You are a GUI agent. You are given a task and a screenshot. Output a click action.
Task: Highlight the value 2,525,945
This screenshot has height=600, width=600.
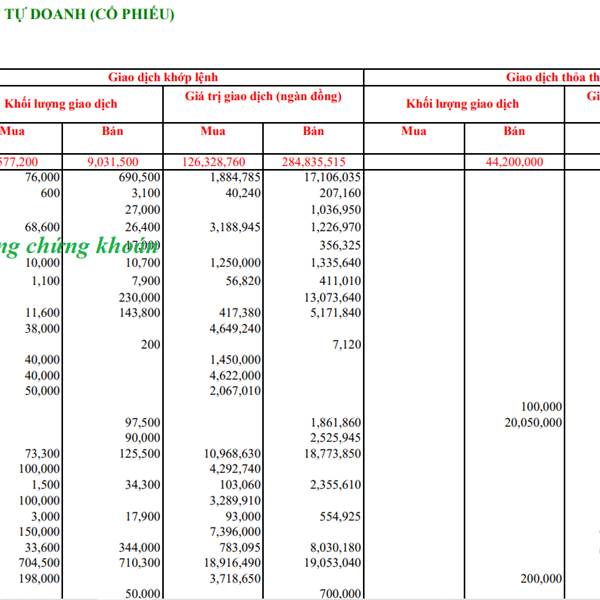click(336, 437)
